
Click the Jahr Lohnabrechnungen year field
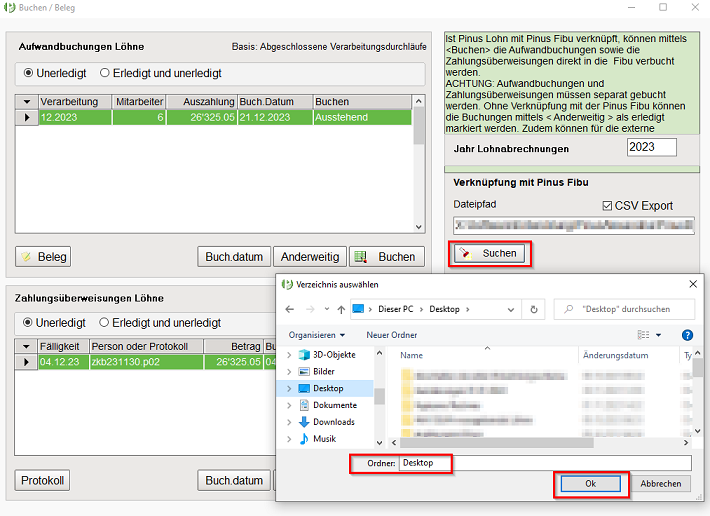[652, 148]
